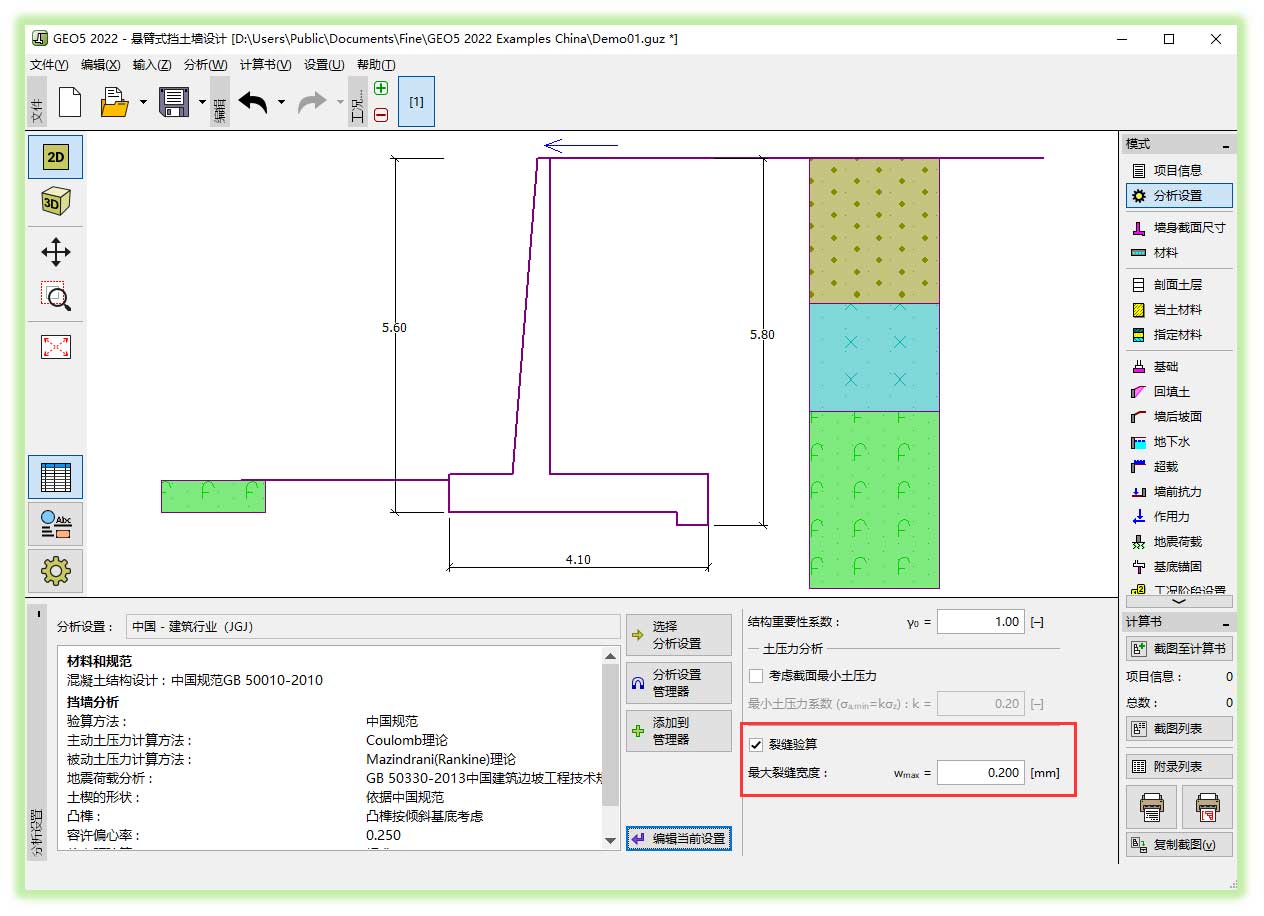
Task: Add a construction stage with green plus
Action: click(x=381, y=88)
